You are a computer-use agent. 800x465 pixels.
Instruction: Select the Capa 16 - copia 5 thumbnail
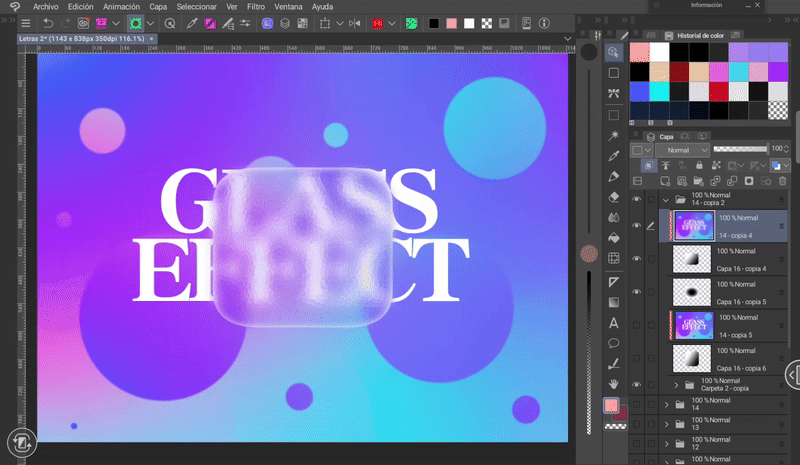tap(691, 292)
